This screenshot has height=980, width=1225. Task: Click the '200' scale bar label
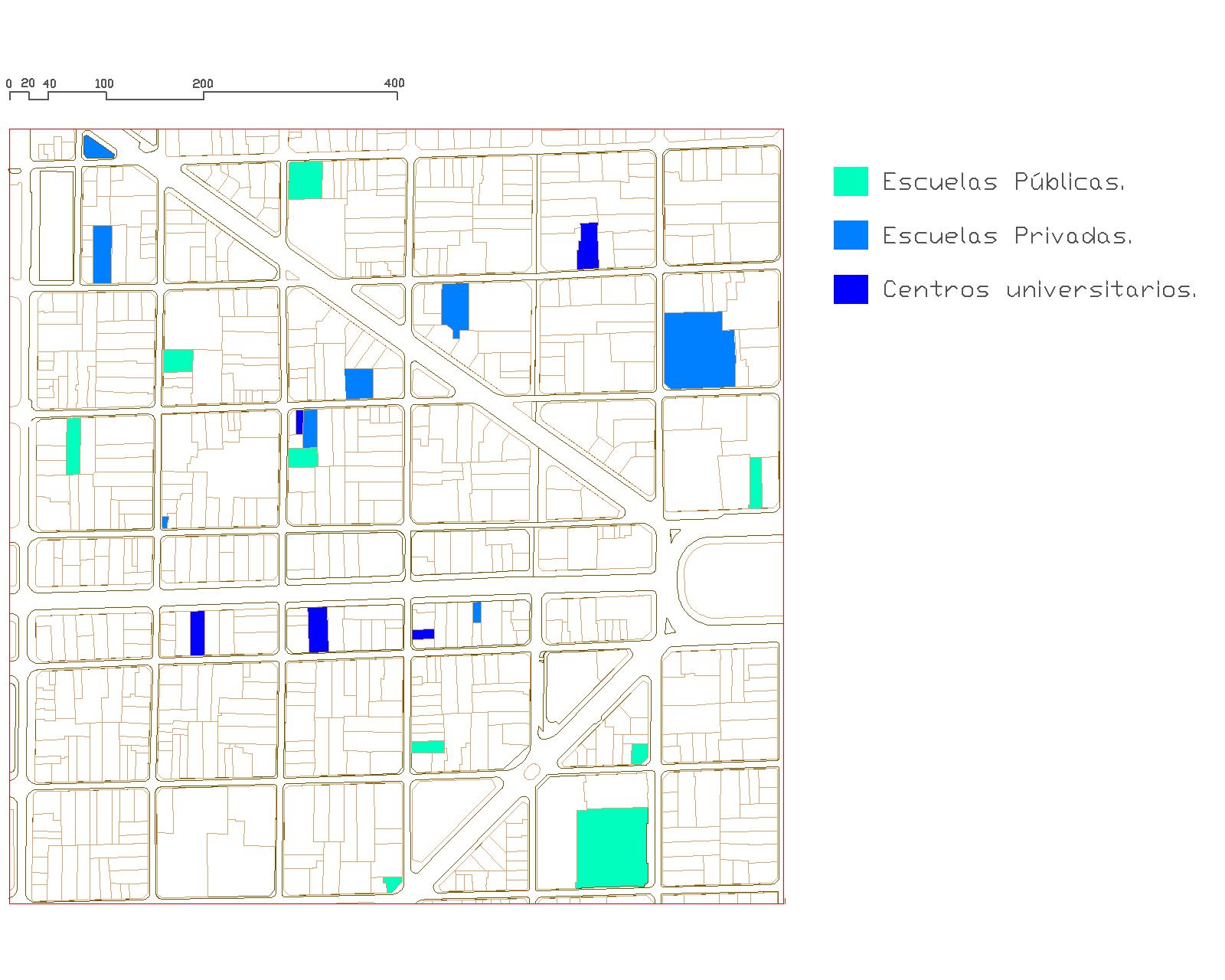[203, 84]
